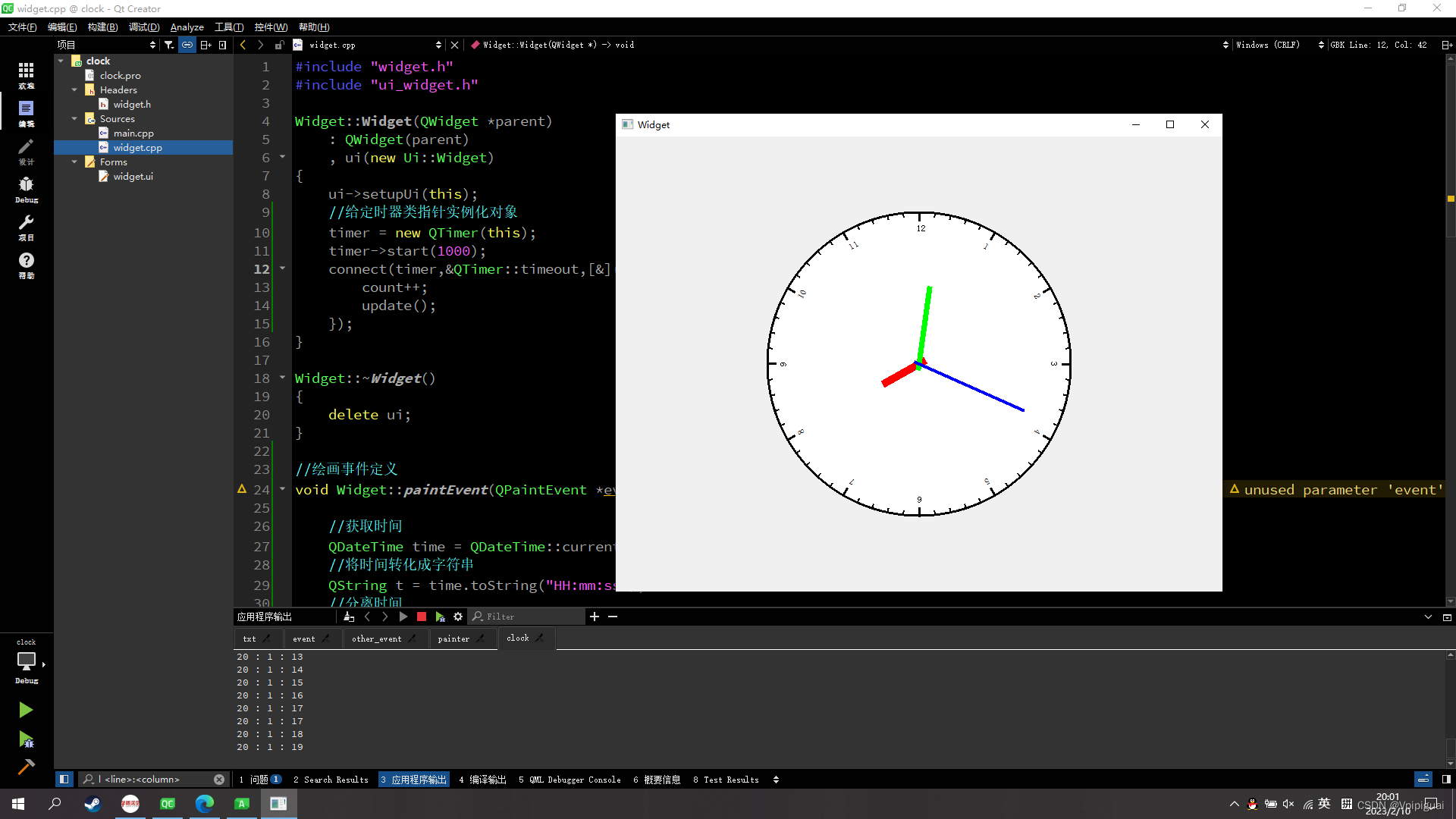Click the green Run button

pos(25,710)
